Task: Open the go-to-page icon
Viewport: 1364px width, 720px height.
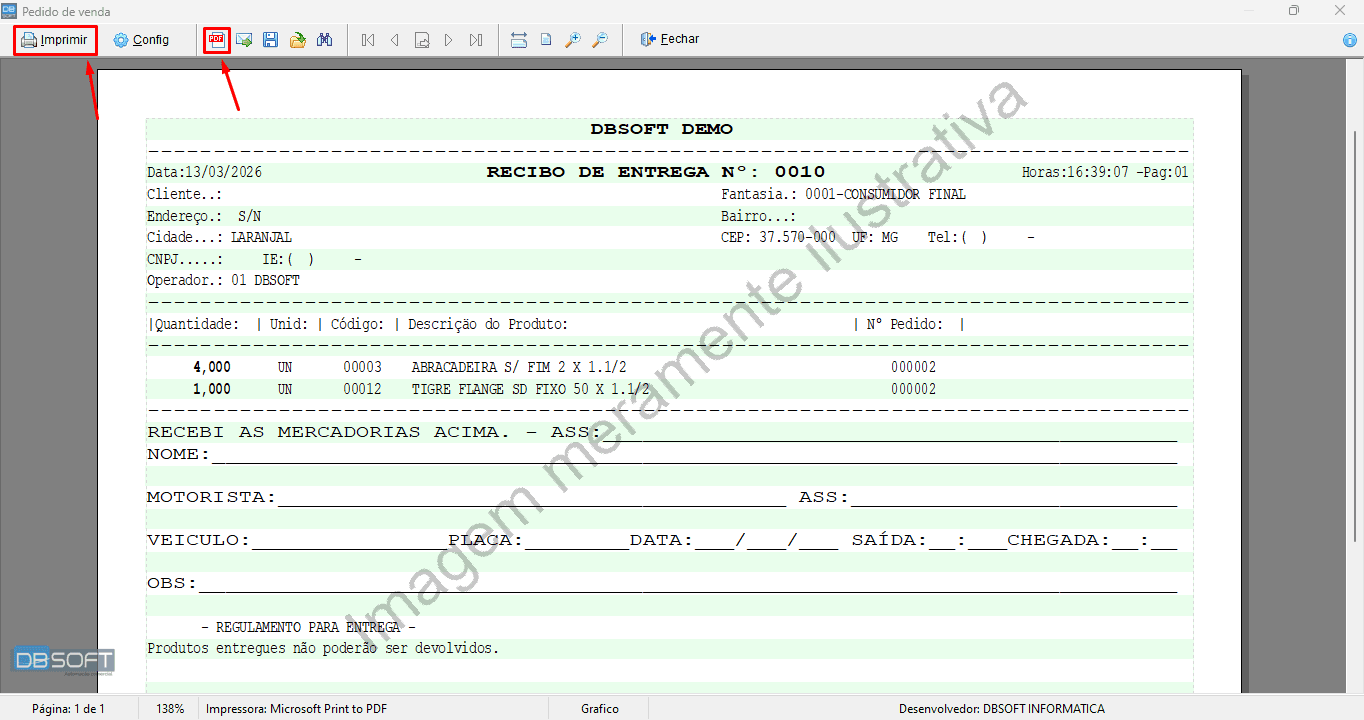Action: coord(422,40)
